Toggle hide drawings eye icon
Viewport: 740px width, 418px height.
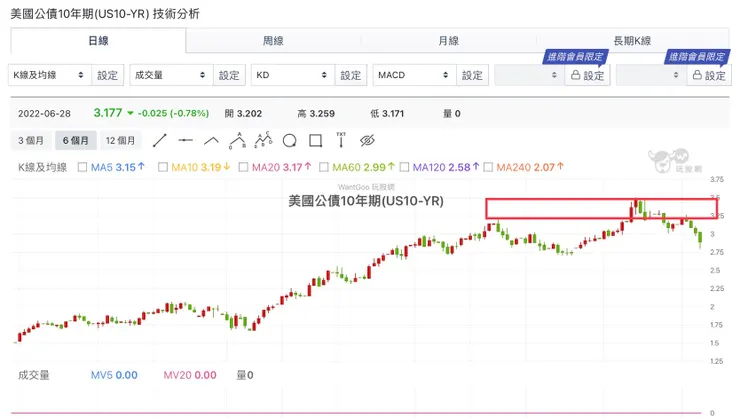coord(367,141)
